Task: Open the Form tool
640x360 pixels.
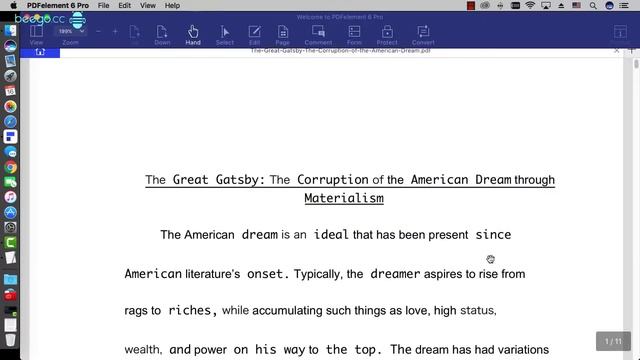Action: coord(354,35)
